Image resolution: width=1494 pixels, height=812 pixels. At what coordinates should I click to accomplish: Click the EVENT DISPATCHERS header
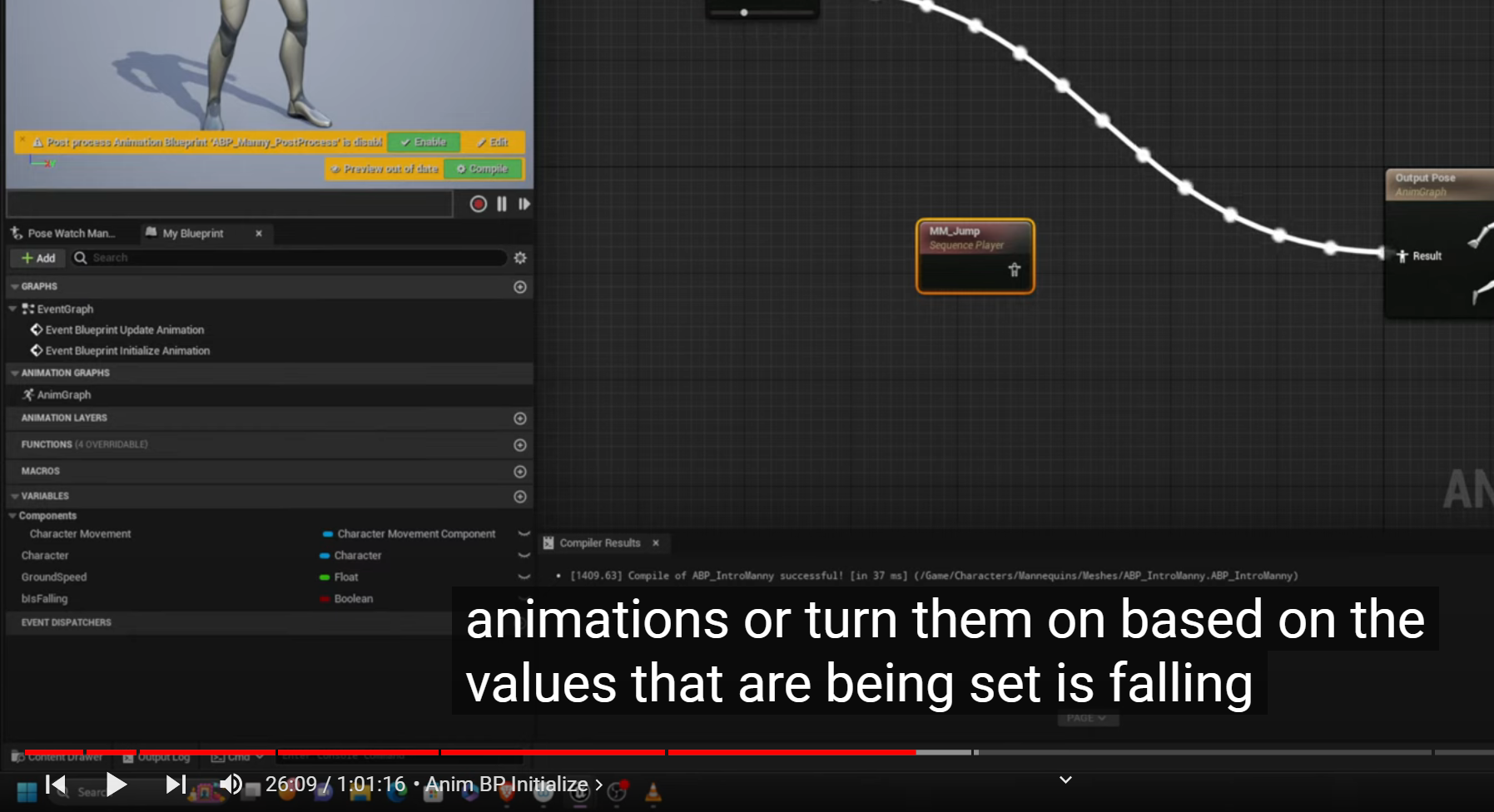coord(66,622)
